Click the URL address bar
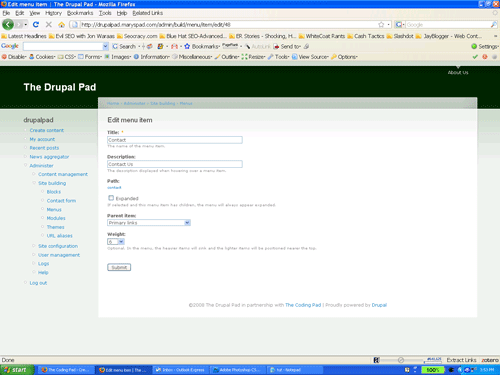This screenshot has width=500, height=375. 228,25
